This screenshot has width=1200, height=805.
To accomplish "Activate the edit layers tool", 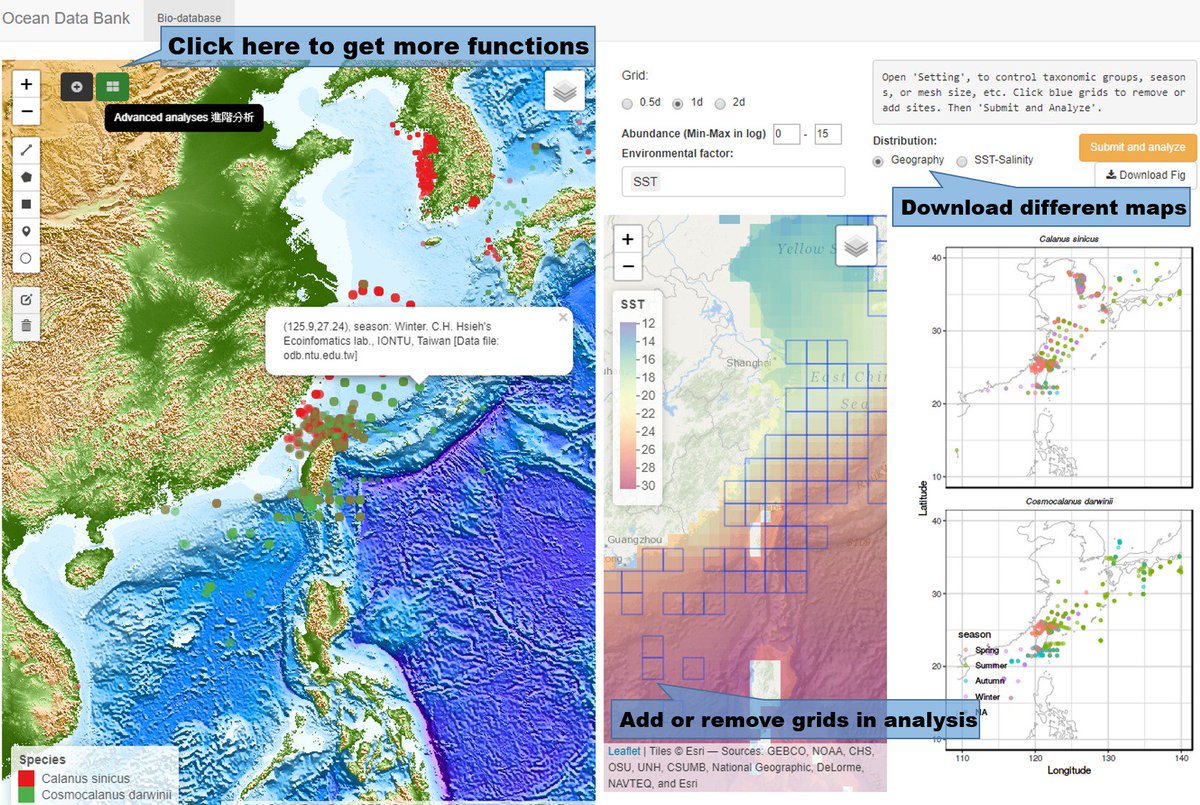I will 26,298.
